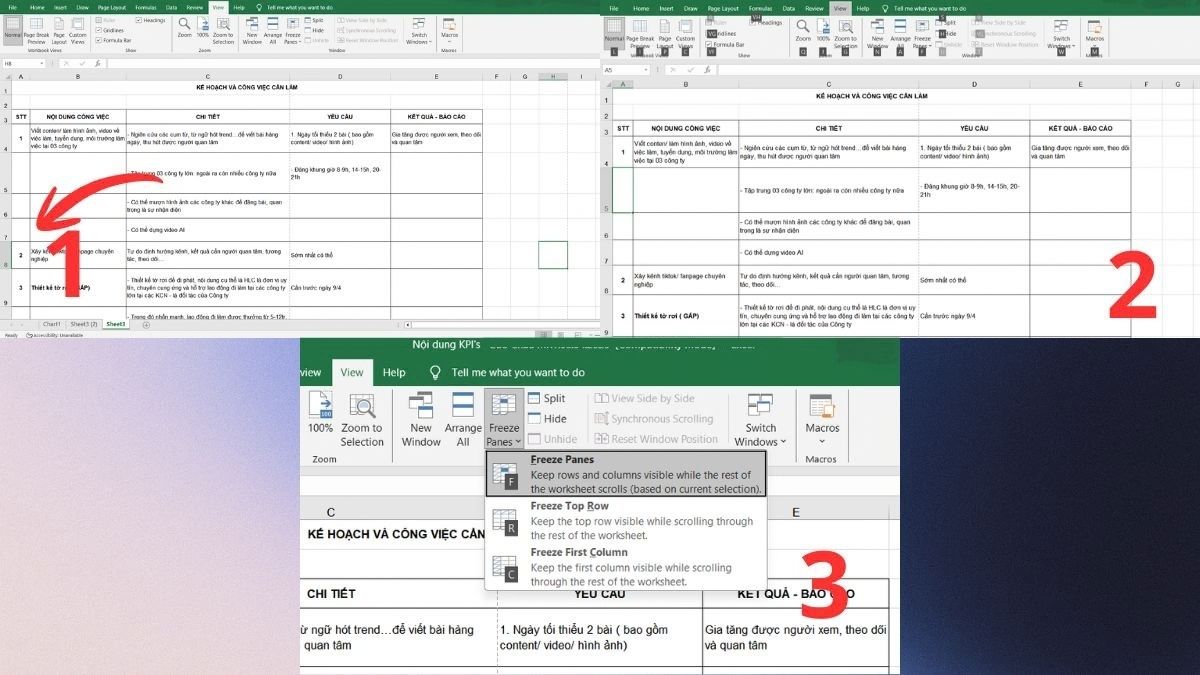Click New Window in top-left Excel window
Viewport: 1200px width, 675px height.
(x=252, y=31)
